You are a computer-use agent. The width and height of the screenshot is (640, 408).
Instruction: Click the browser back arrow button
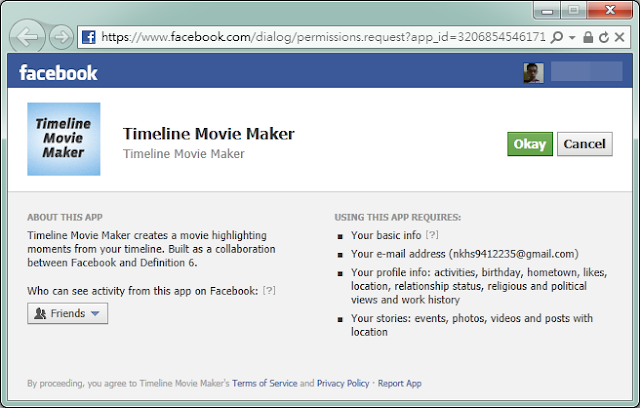coord(27,37)
